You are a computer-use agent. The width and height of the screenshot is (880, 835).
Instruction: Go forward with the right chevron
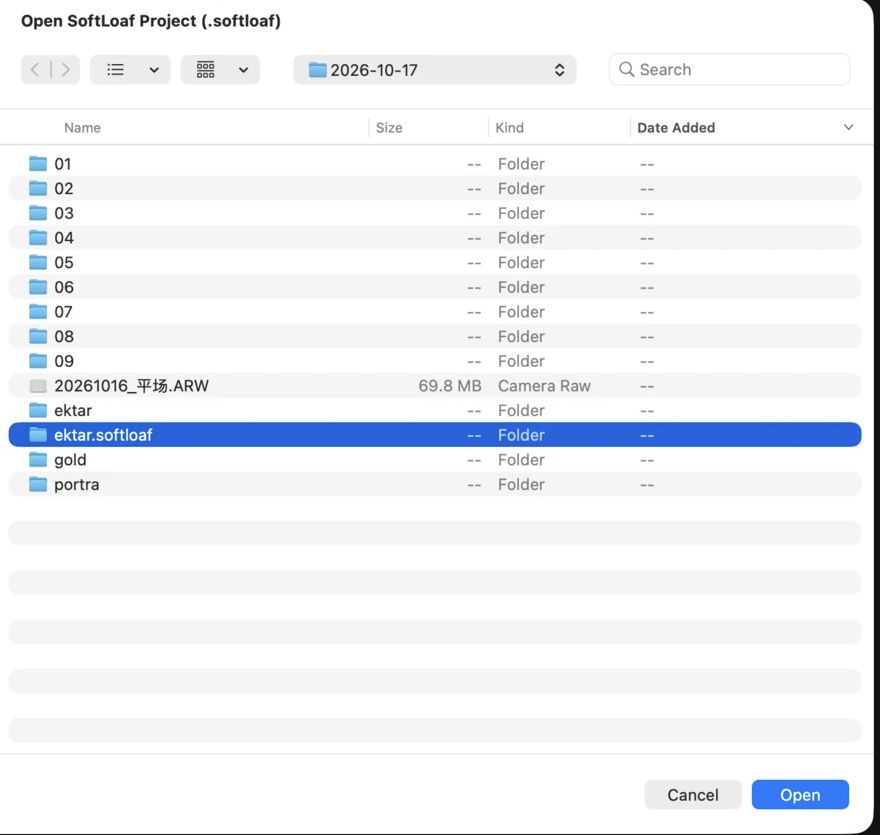(66, 70)
